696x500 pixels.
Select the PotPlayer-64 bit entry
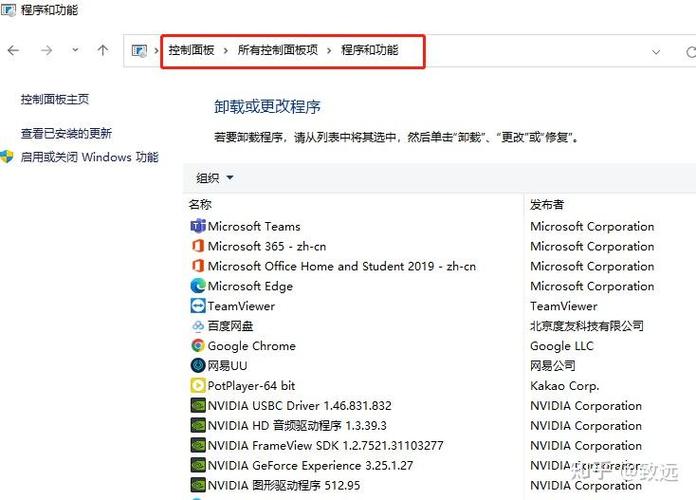[251, 386]
